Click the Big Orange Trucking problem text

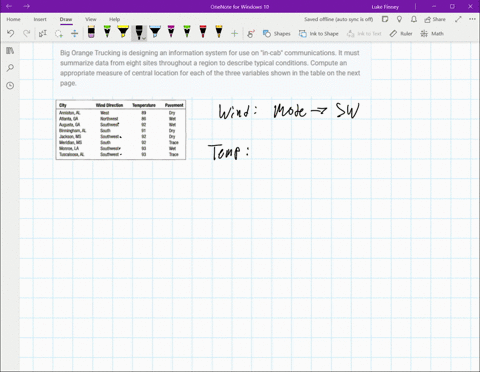pyautogui.click(x=210, y=68)
